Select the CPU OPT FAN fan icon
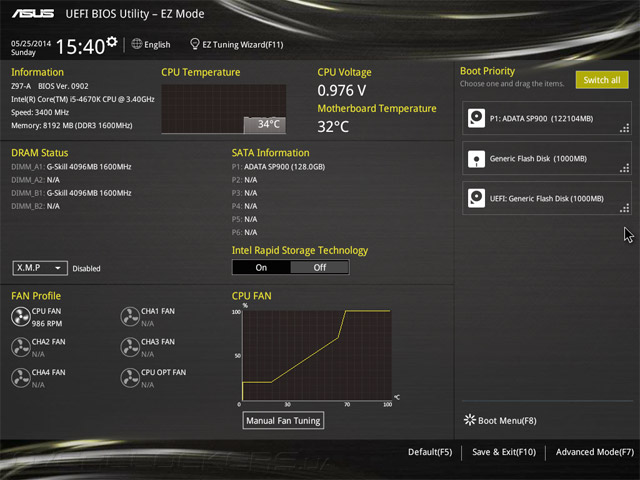Viewport: 640px width, 480px height. tap(130, 378)
